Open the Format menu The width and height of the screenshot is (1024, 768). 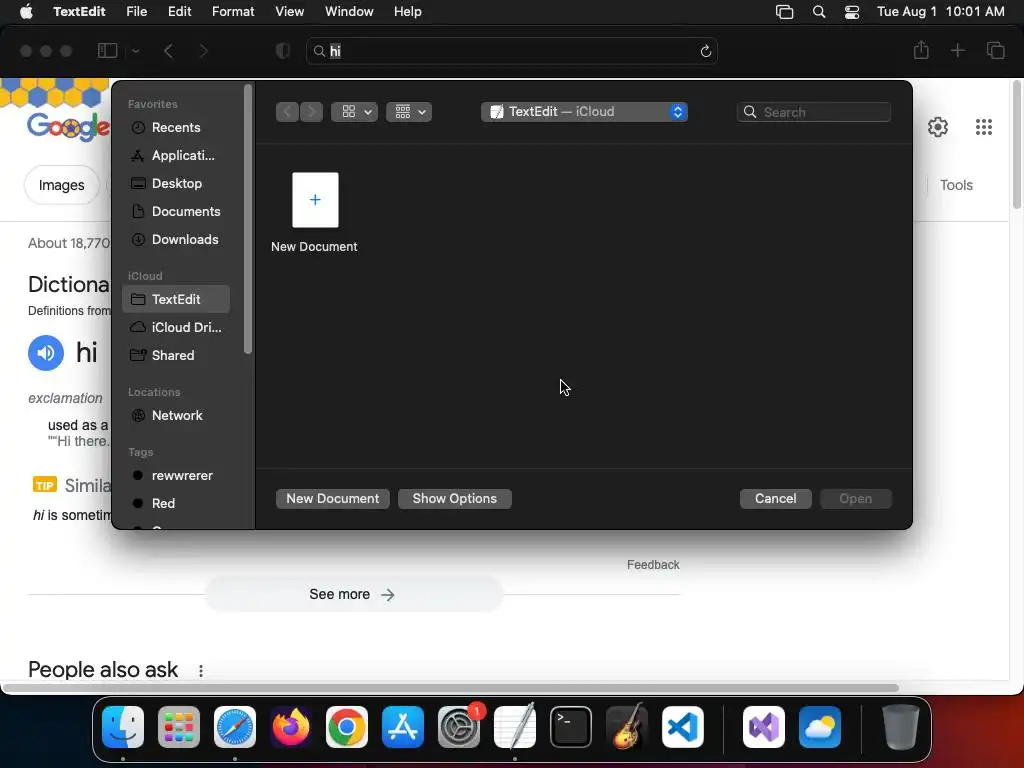233,12
